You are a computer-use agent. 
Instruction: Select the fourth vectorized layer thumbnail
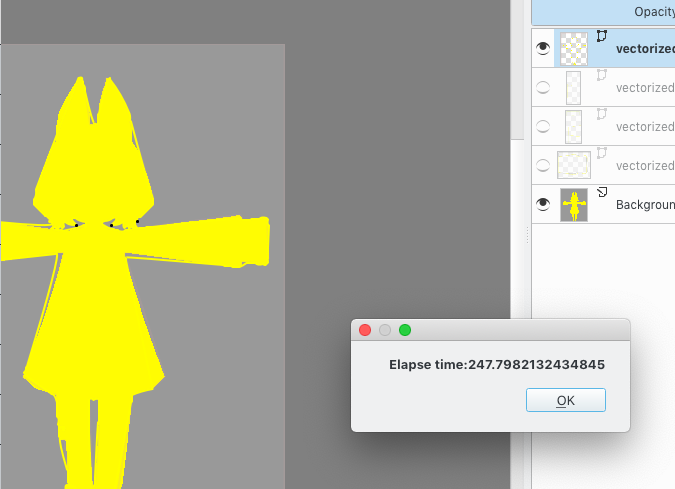pos(573,165)
